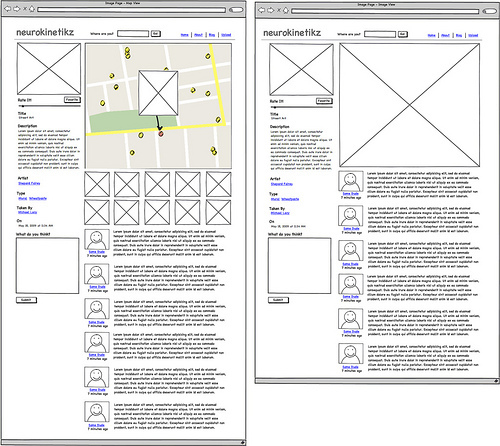This screenshot has height=446, width=500.
Task: Click the Favorite button in Image View
Action: click(324, 101)
